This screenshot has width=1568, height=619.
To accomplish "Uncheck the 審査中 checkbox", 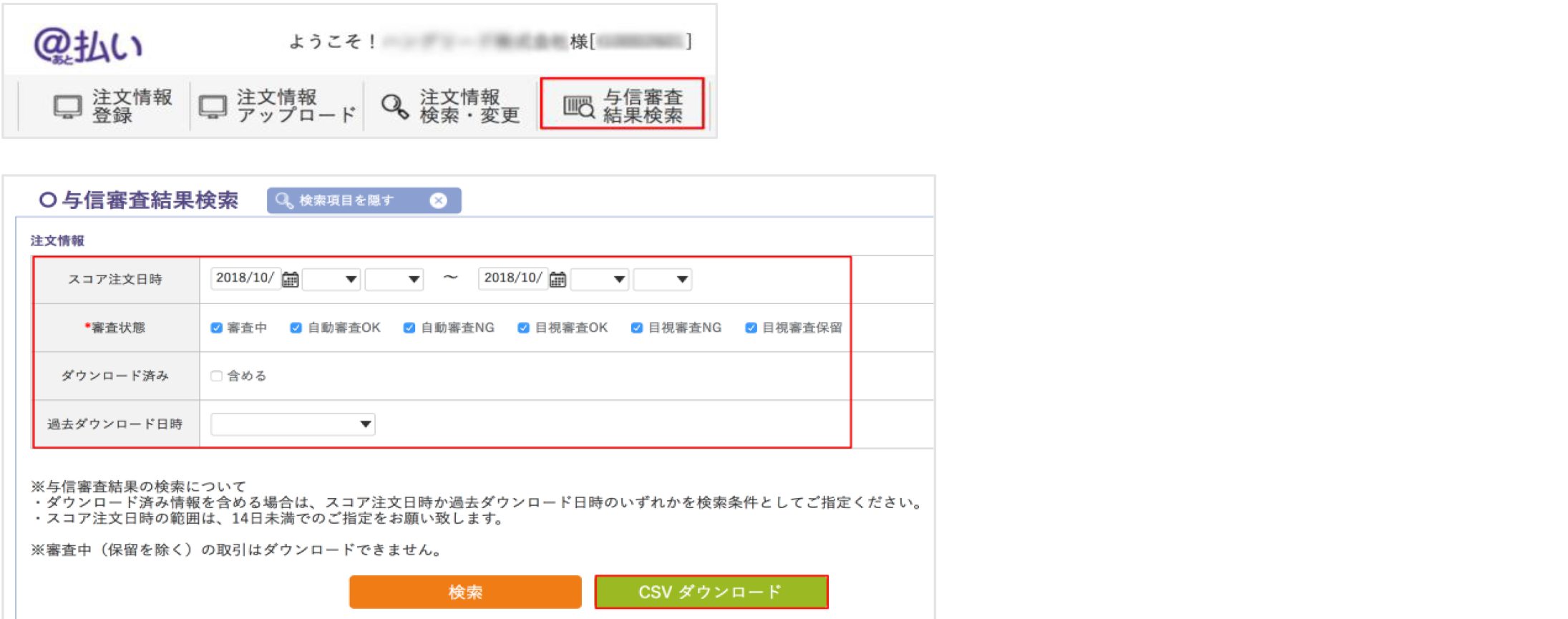I will 216,328.
